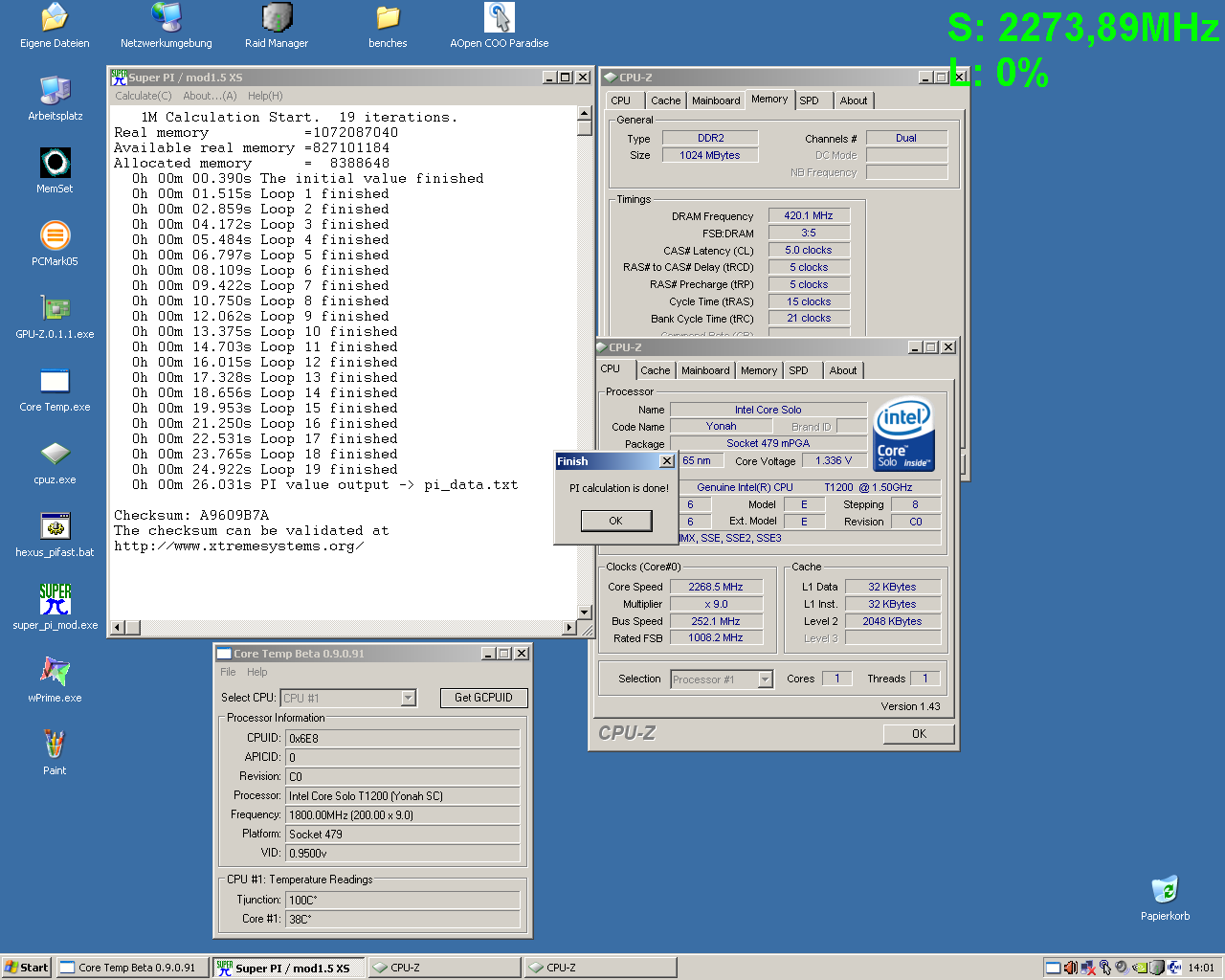The width and height of the screenshot is (1225, 980).
Task: Open the benches folder icon
Action: click(388, 26)
